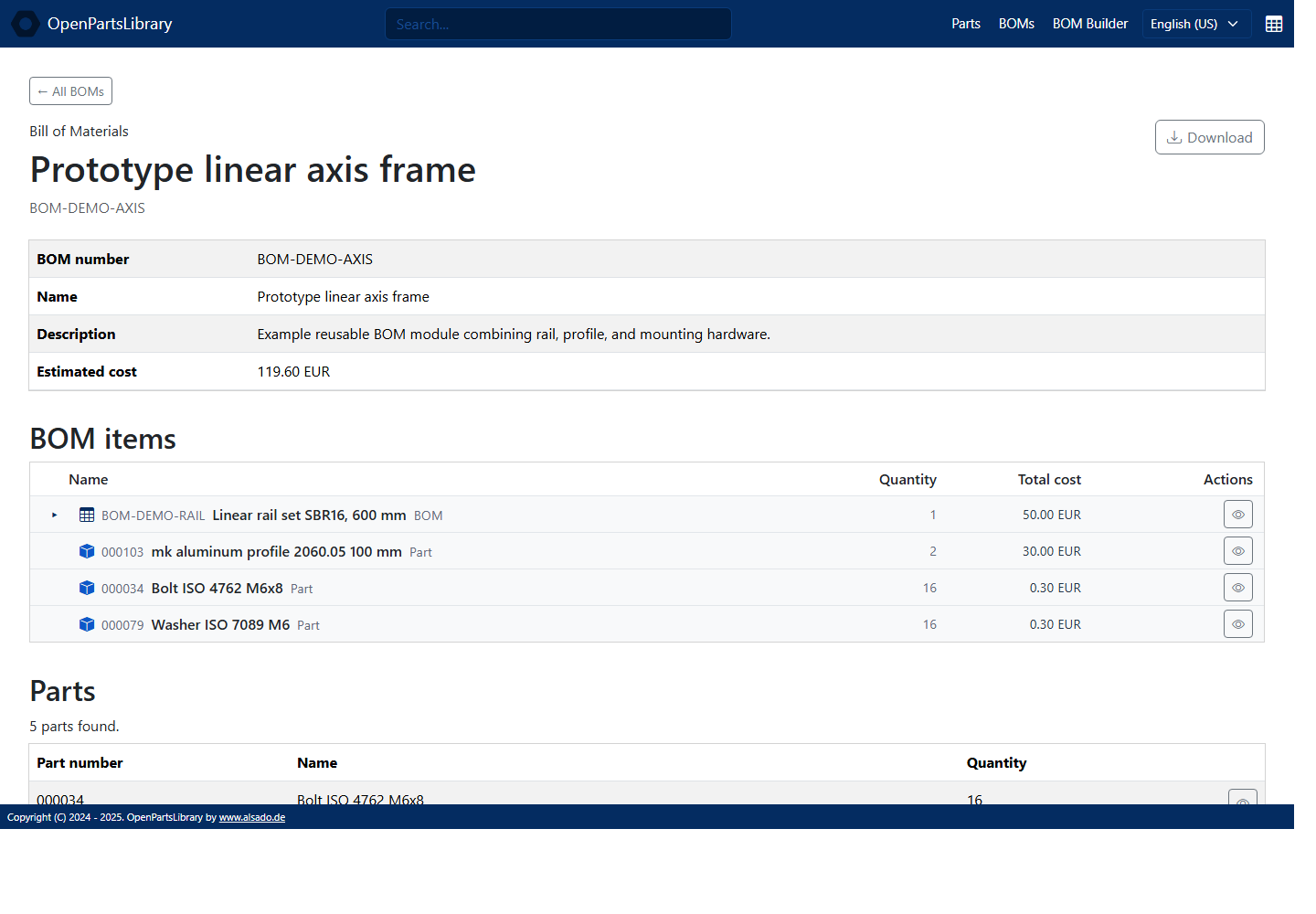Click the Washer ISO 7089 M6 name
This screenshot has height=914, width=1316.
coord(220,625)
